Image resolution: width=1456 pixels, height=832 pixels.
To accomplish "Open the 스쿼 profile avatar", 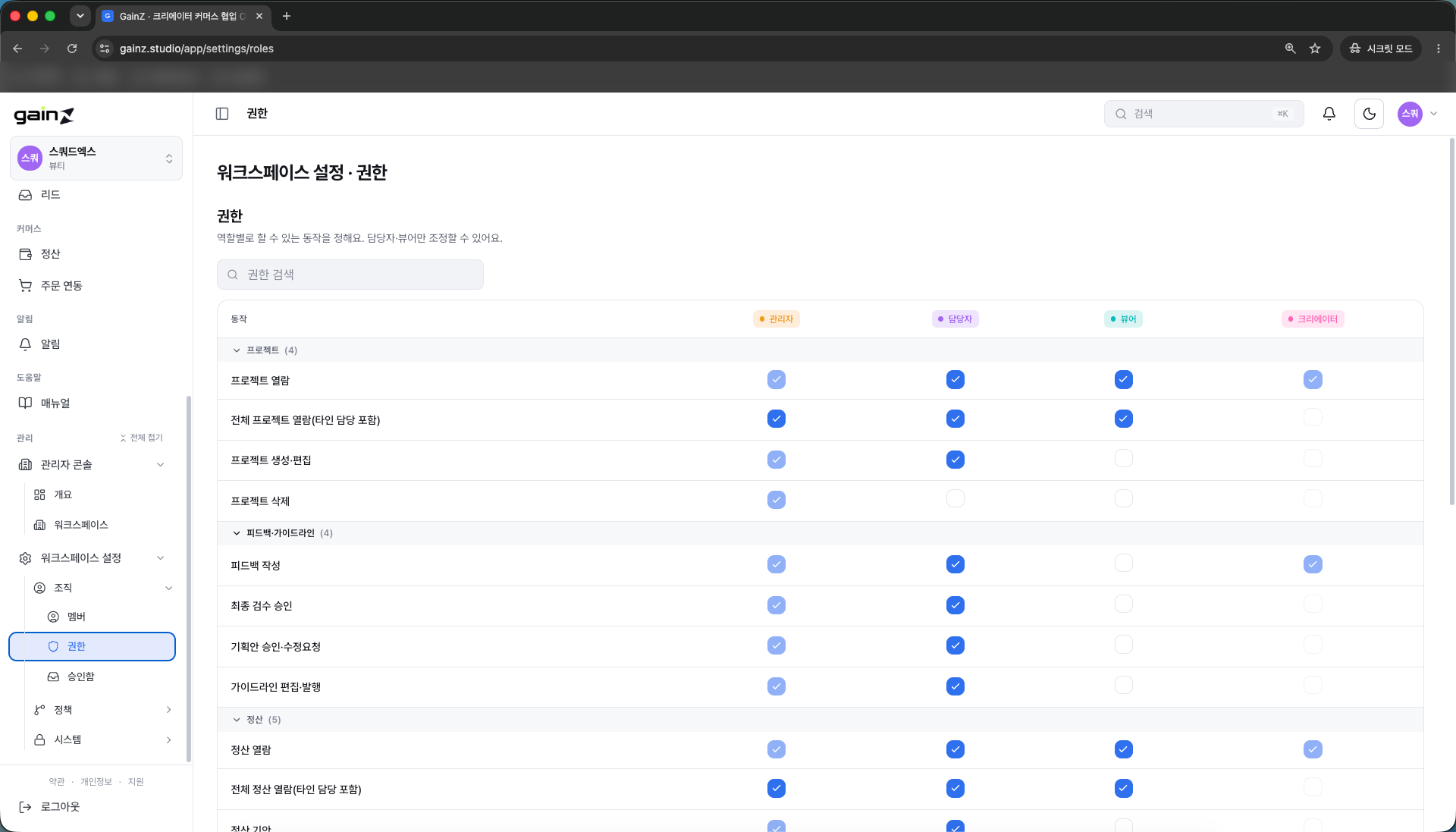I will coord(1410,114).
